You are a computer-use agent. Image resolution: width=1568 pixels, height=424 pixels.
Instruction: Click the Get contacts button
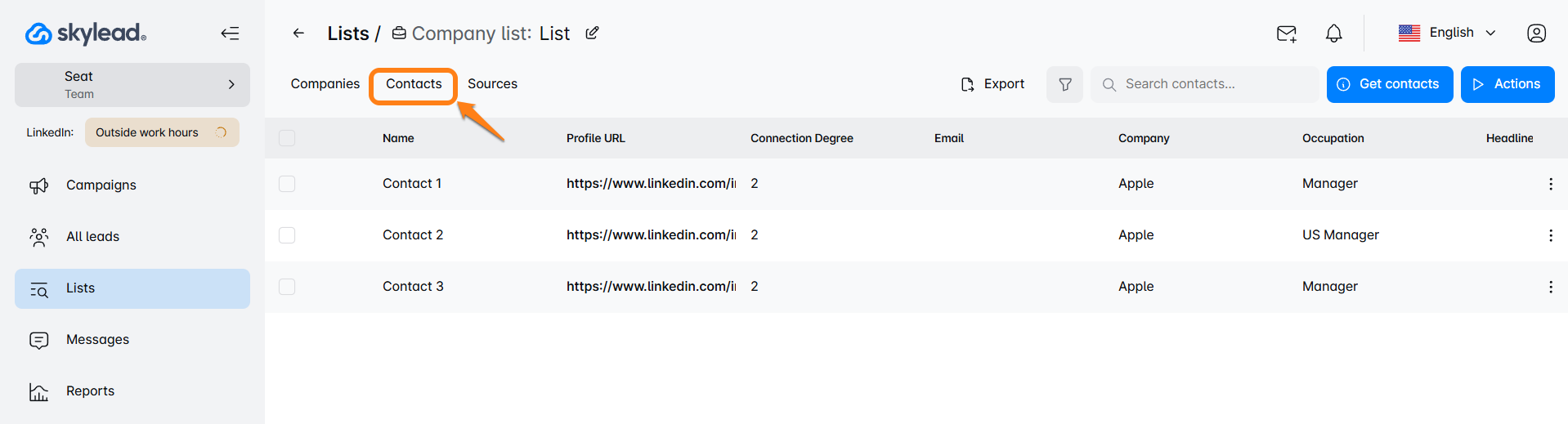pos(1389,85)
